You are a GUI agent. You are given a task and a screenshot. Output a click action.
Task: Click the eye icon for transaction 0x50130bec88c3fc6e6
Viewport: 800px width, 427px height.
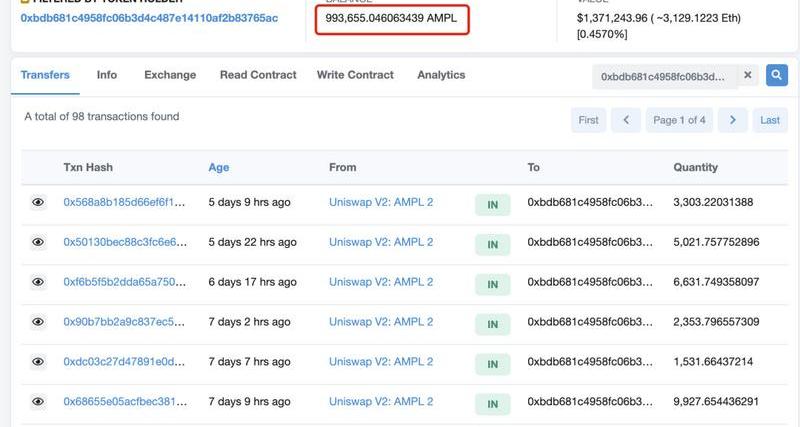38,242
